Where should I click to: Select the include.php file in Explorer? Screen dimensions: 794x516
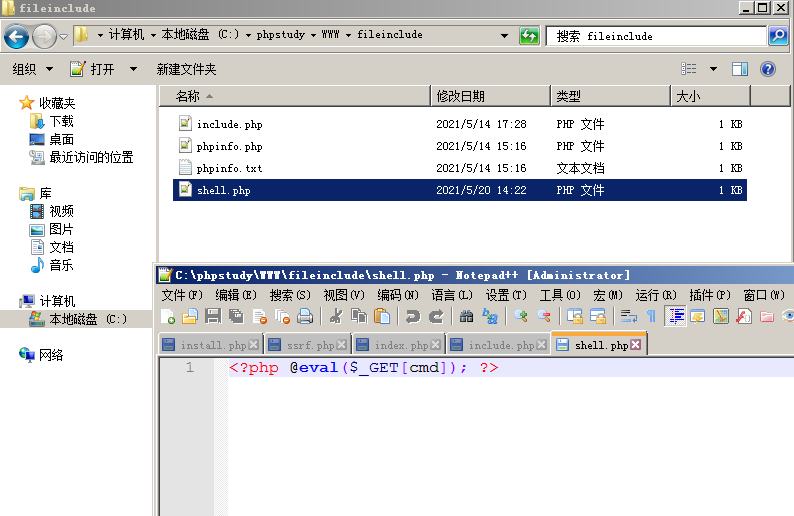pyautogui.click(x=459, y=124)
